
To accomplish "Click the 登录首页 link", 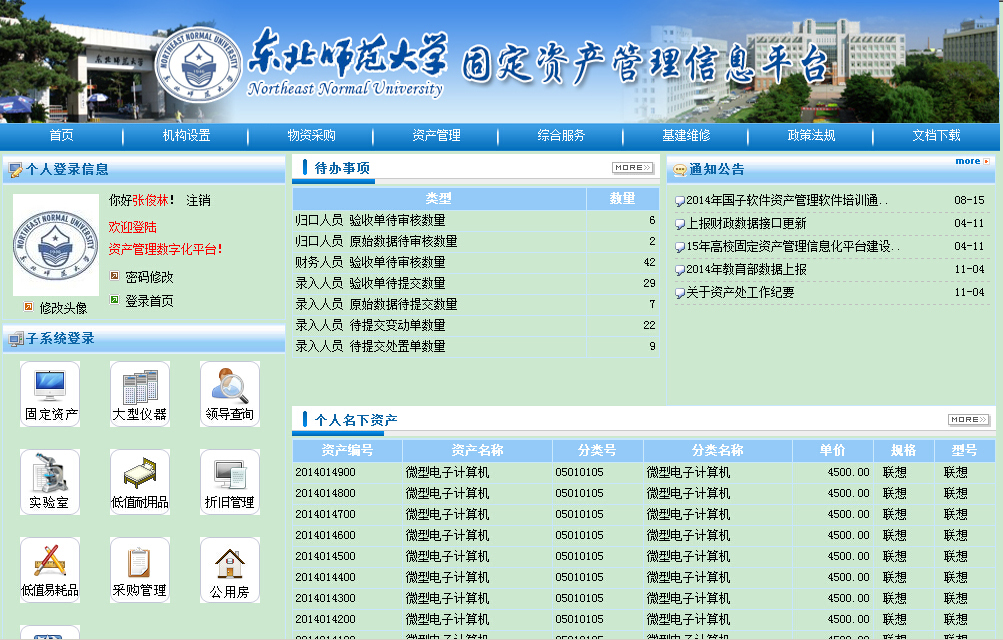I will point(149,300).
